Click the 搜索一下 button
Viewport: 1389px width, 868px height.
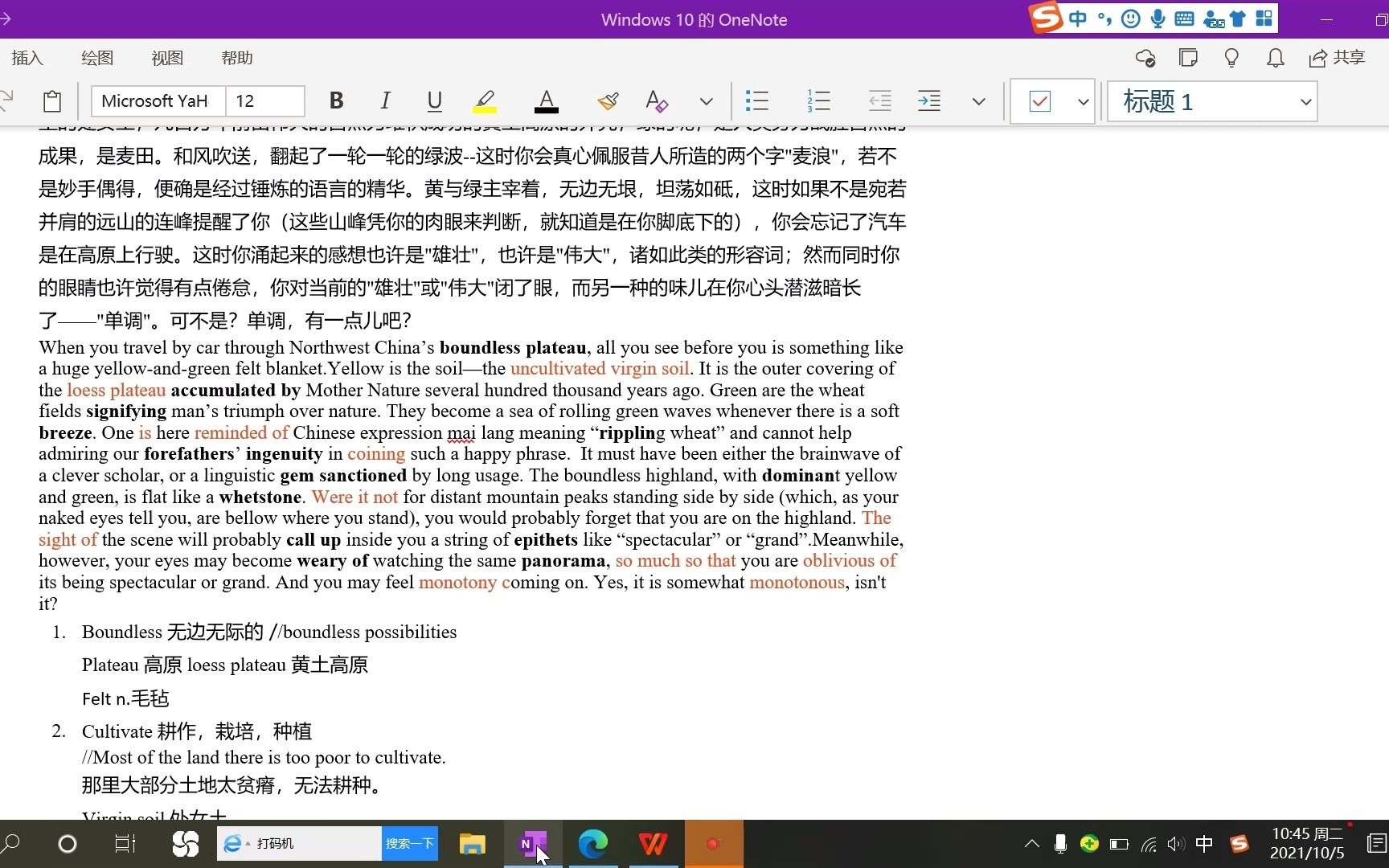click(410, 843)
